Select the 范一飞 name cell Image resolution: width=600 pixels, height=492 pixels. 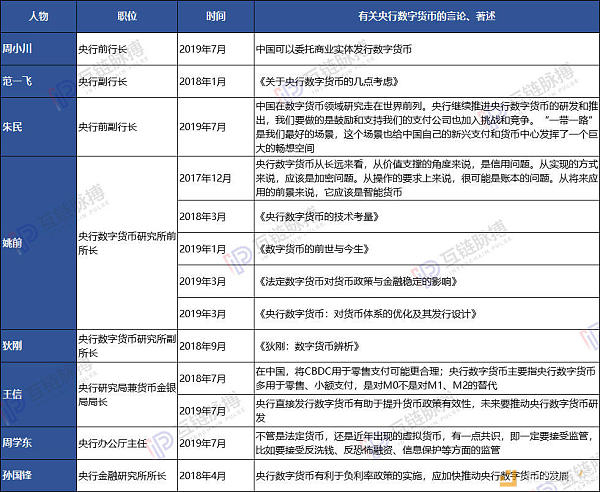[x=38, y=81]
